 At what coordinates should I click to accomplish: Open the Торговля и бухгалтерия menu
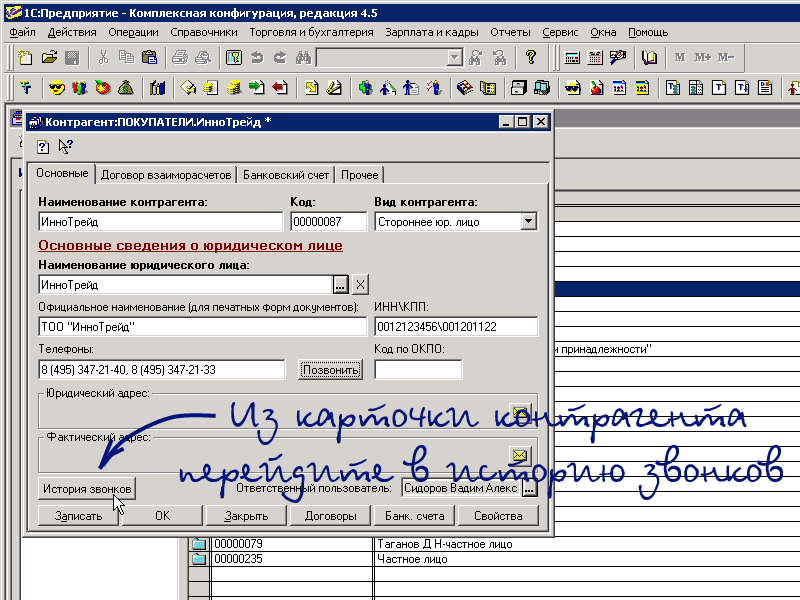coord(311,32)
